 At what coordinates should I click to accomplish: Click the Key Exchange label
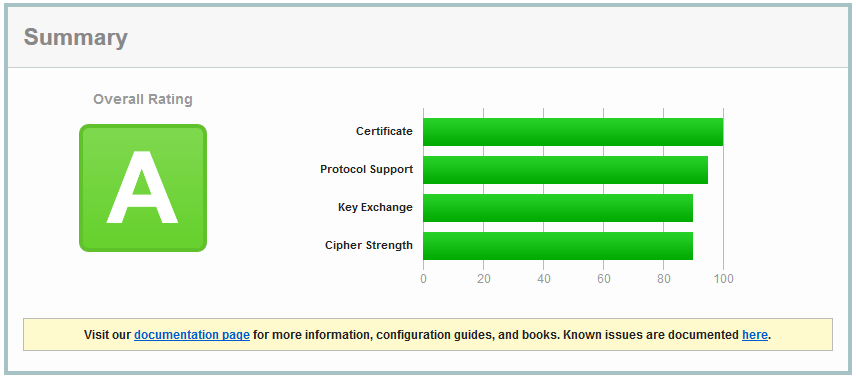coord(375,207)
